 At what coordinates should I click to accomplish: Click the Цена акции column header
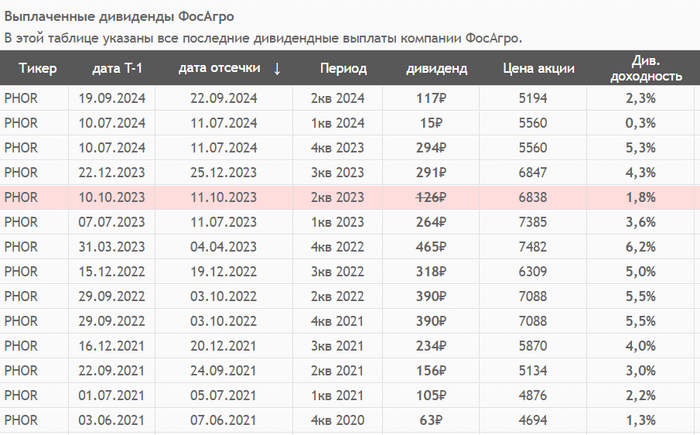[538, 68]
